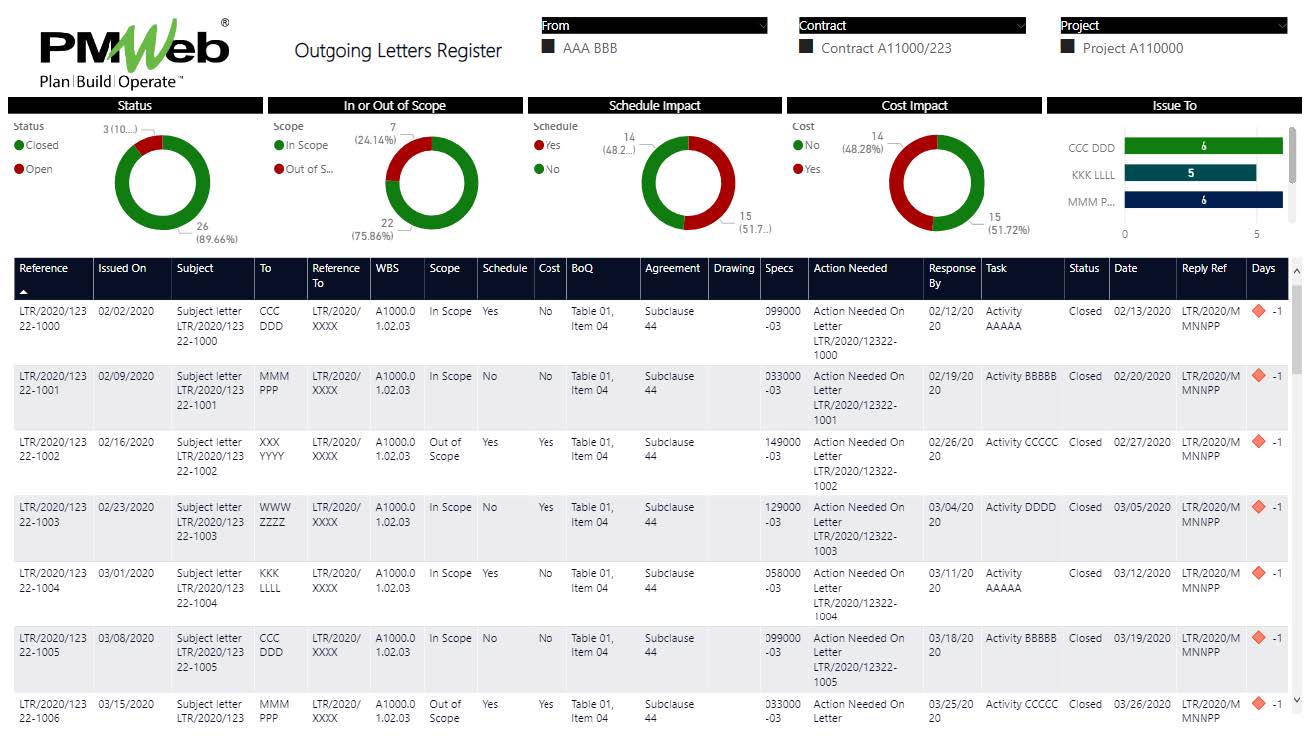Tick the Contract A11000/223 checkbox
The width and height of the screenshot is (1313, 737).
point(806,46)
